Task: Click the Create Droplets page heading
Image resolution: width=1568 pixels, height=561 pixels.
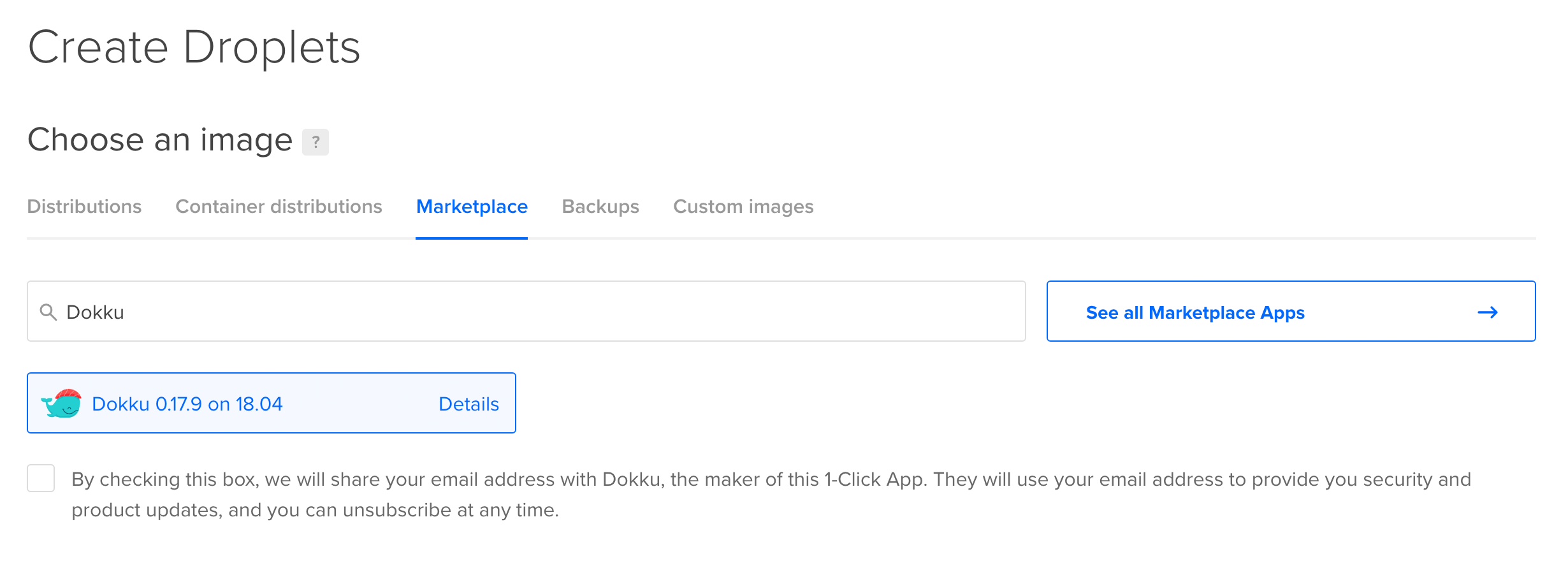Action: [194, 47]
